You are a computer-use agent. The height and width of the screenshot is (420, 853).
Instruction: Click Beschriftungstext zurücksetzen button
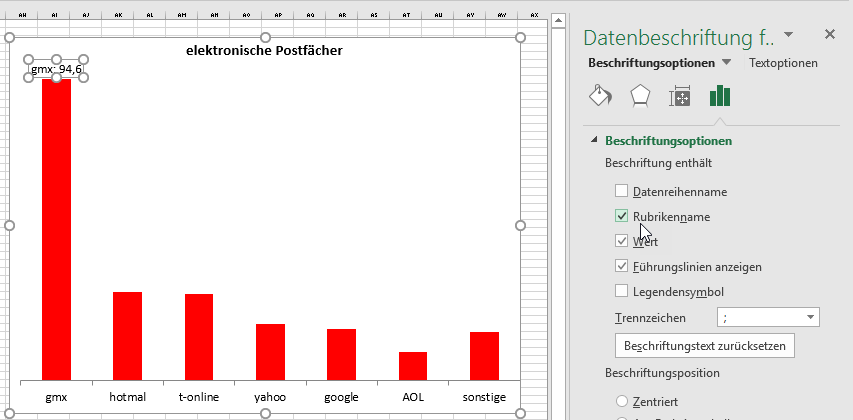pyautogui.click(x=704, y=346)
